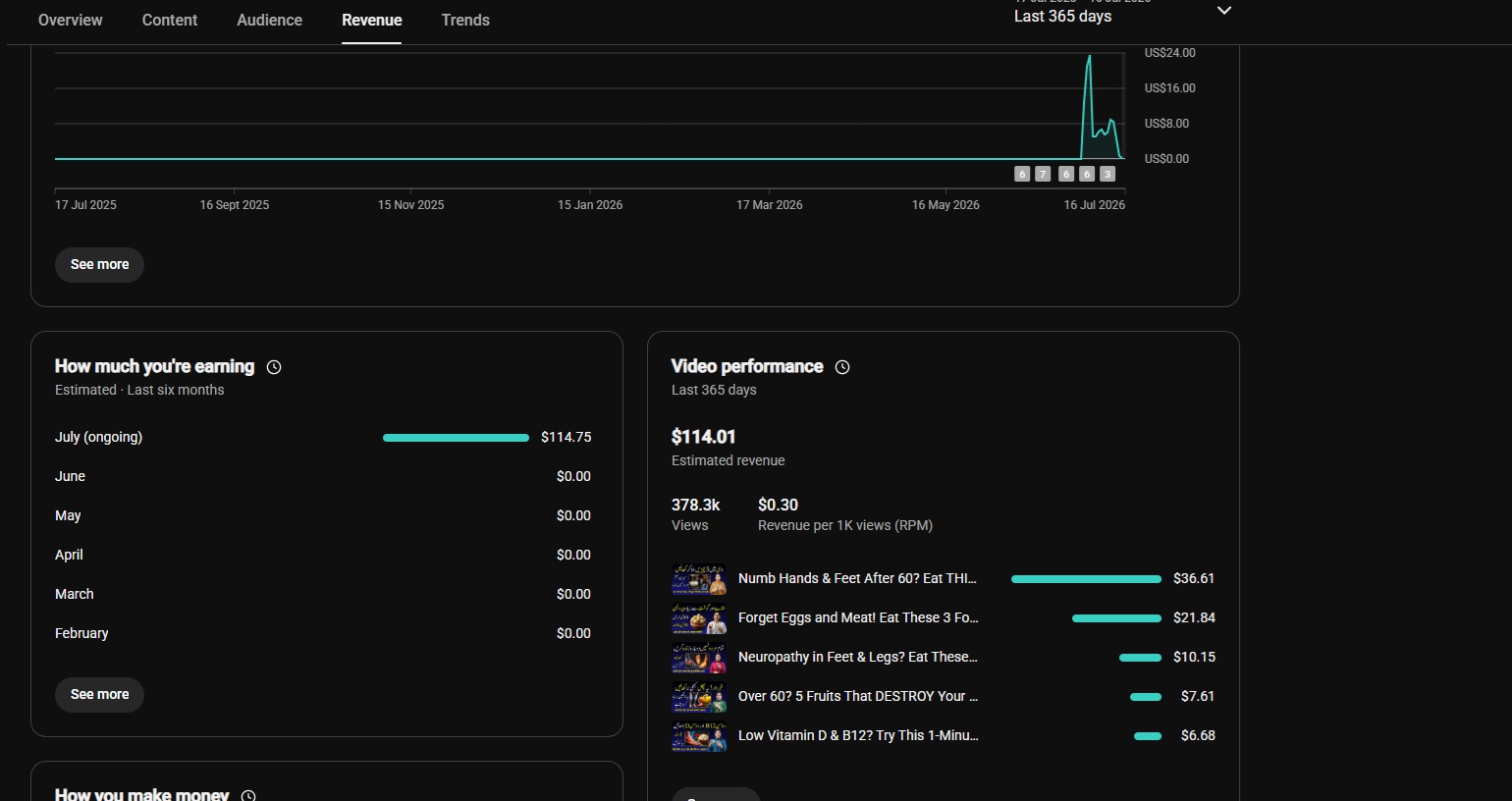Open thumbnail of Low Vitamin D & B12 video
This screenshot has width=1512, height=801.
tap(699, 736)
